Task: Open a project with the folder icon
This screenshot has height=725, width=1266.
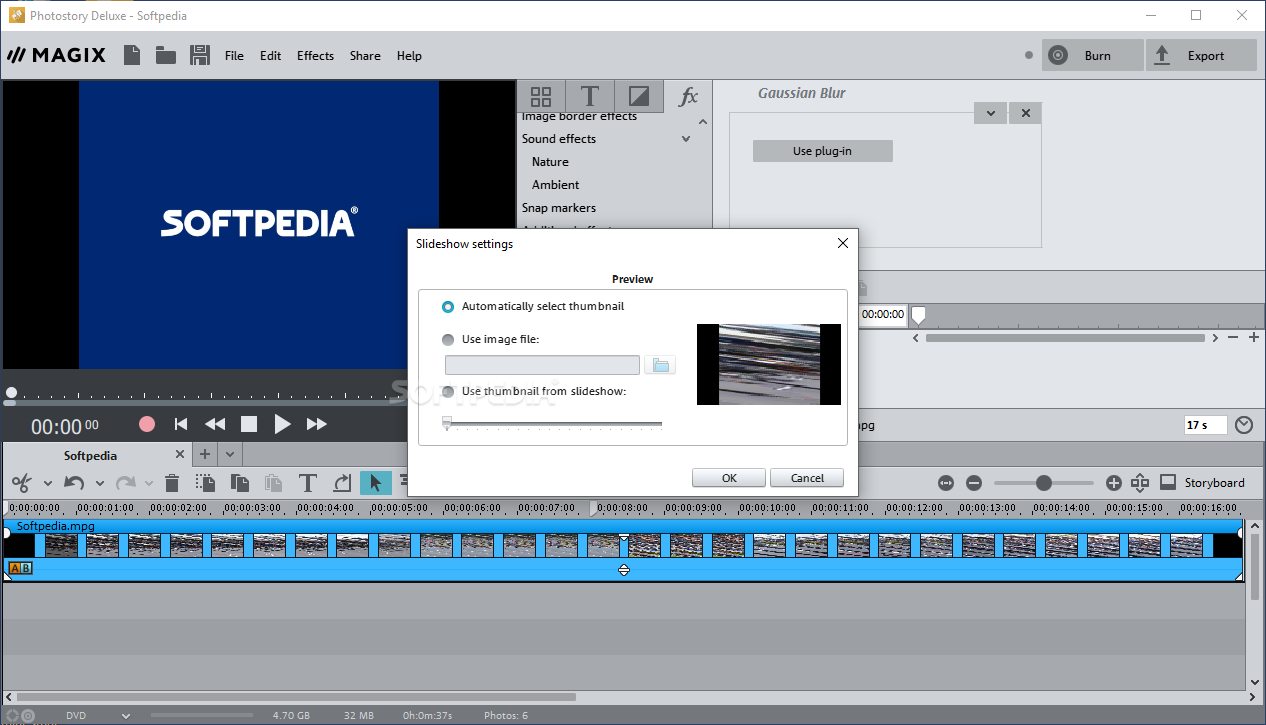Action: click(x=166, y=55)
